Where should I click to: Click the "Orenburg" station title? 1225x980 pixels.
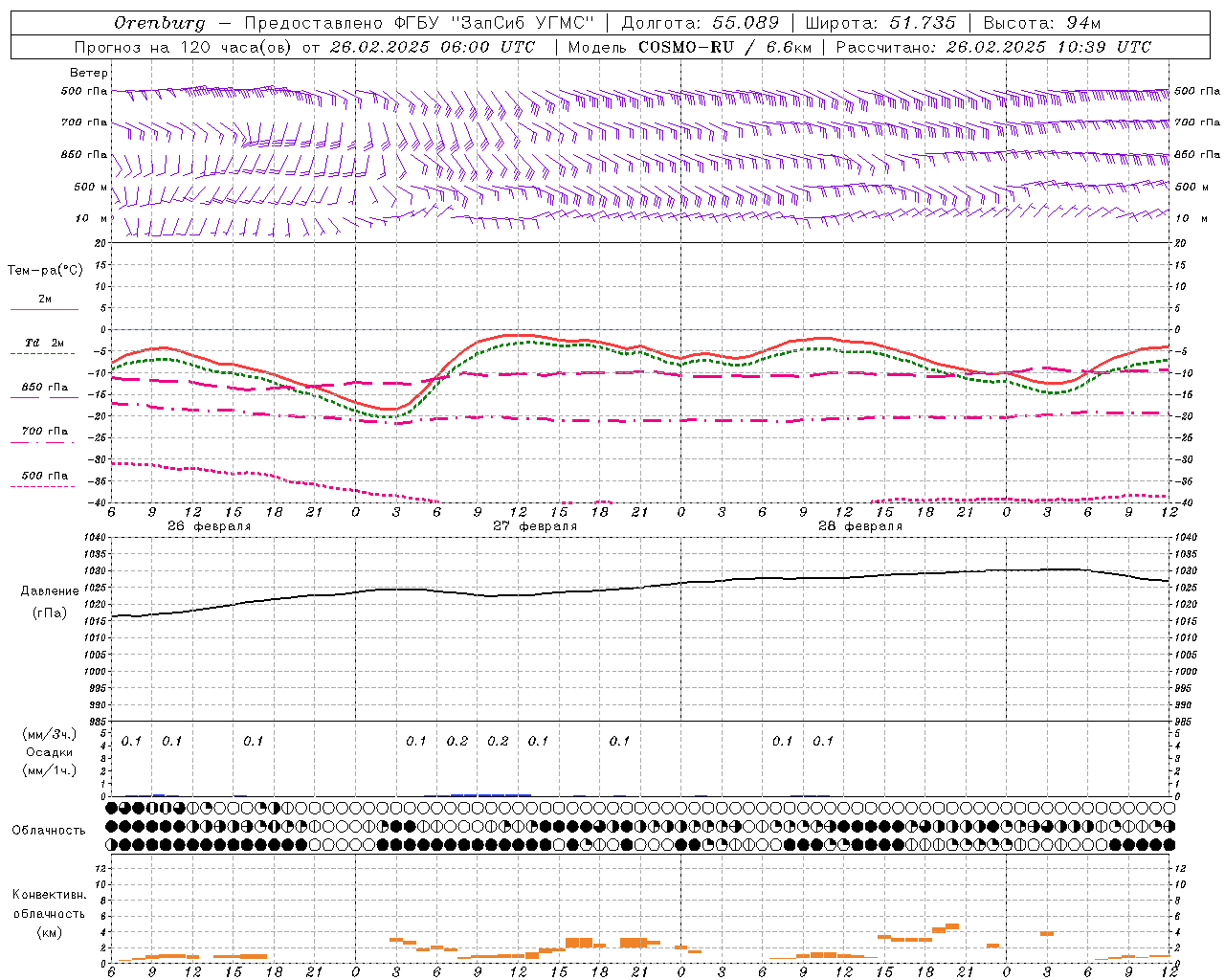click(159, 23)
